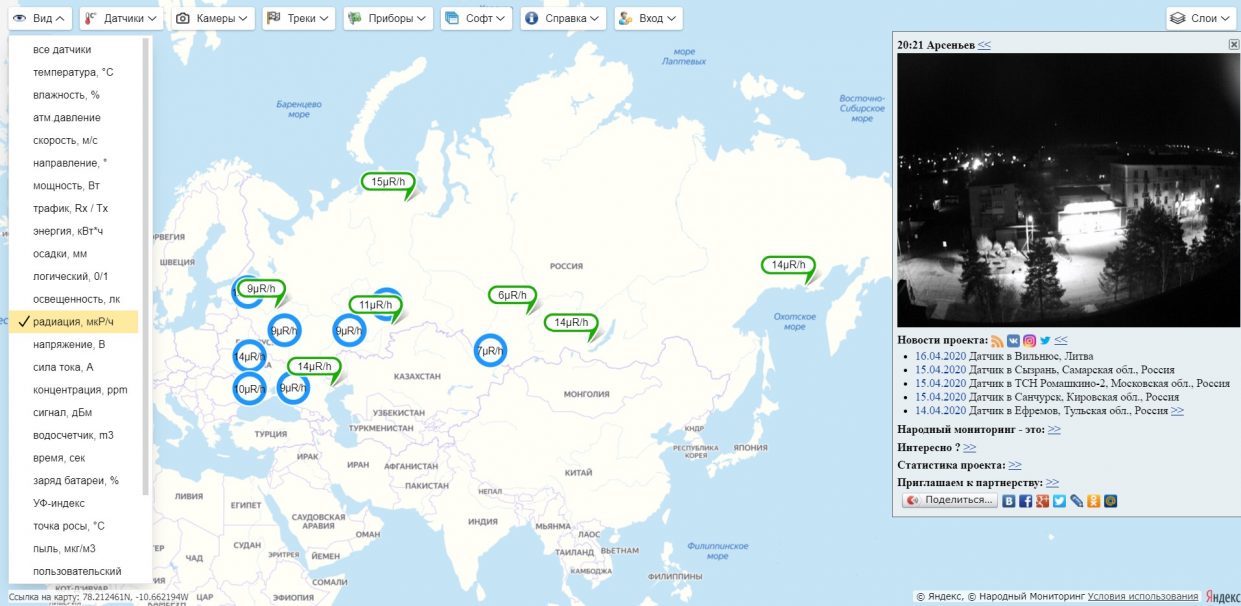Click the Google Plus share icon

1043,501
